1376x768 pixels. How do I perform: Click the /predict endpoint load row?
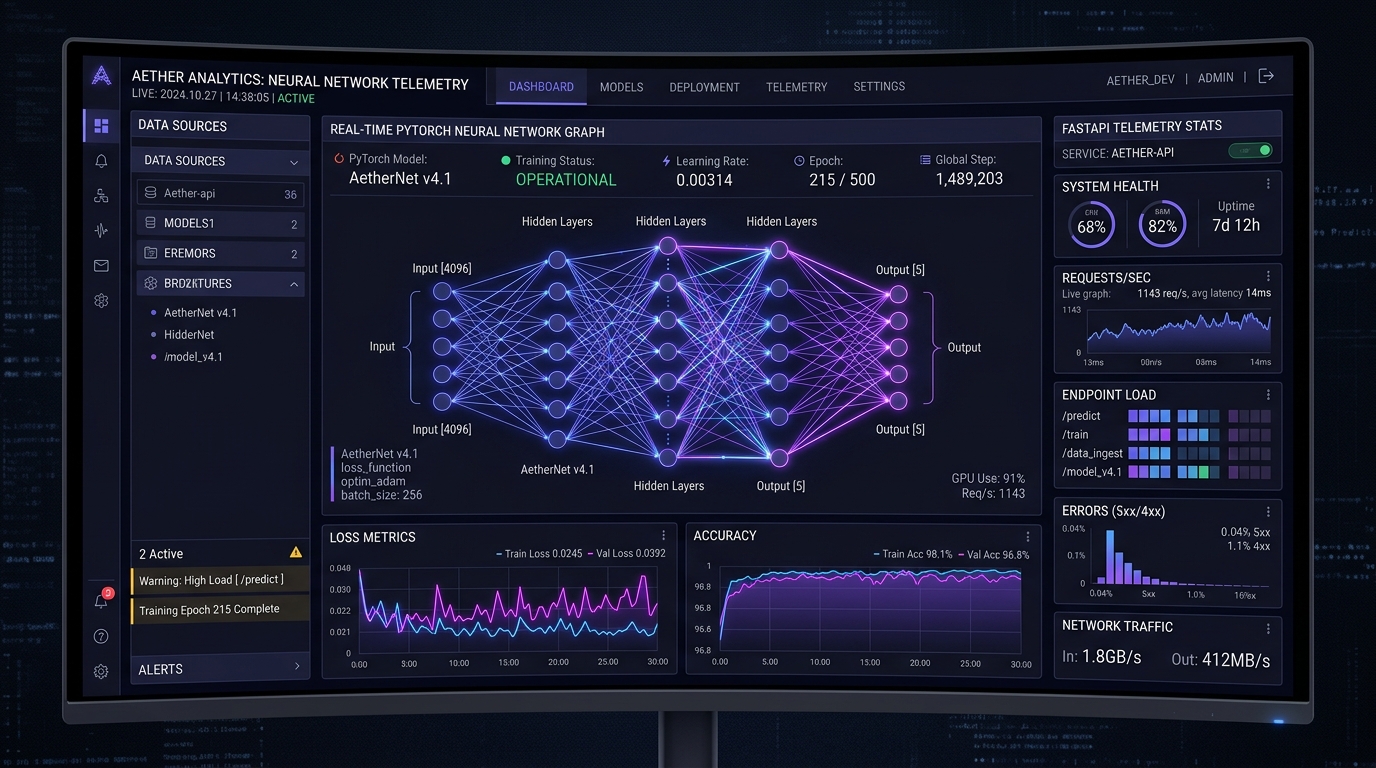pos(1166,416)
